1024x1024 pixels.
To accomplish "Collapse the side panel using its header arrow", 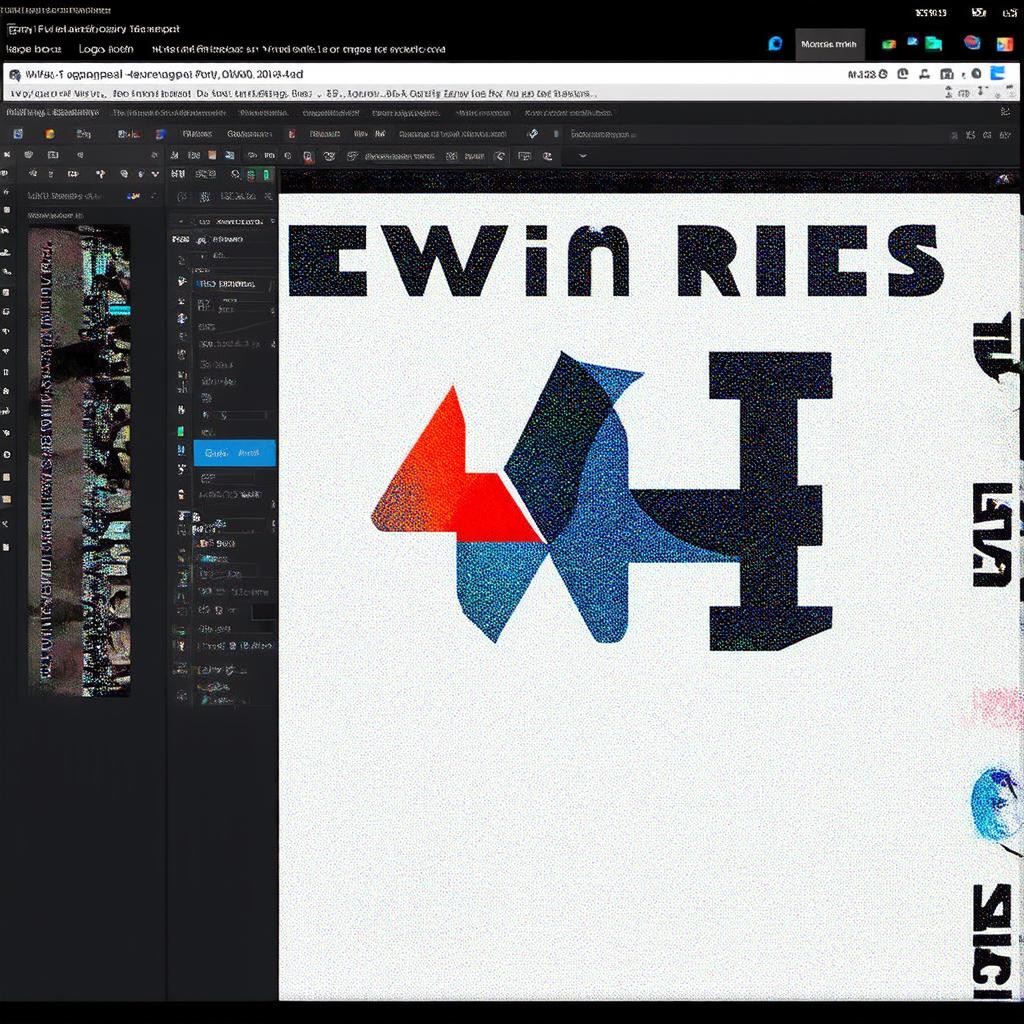I will tap(181, 222).
